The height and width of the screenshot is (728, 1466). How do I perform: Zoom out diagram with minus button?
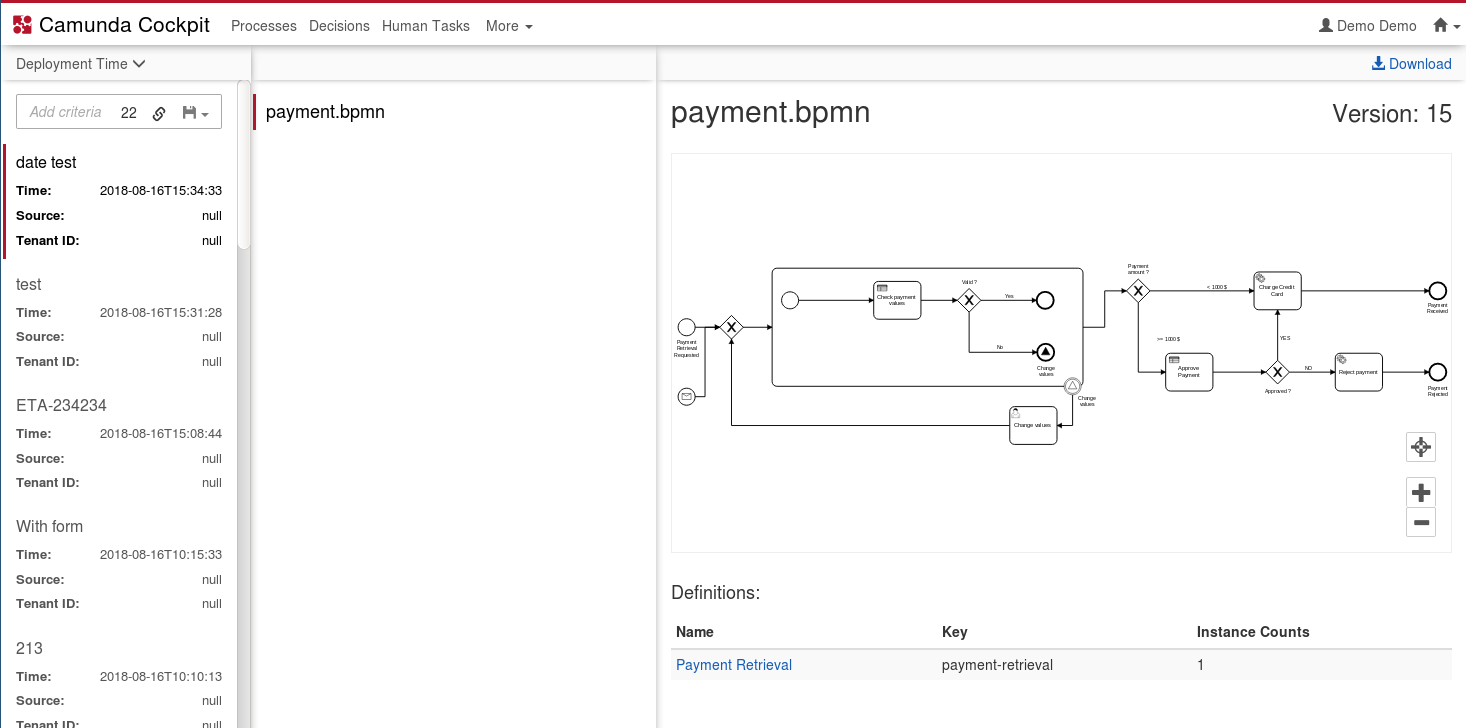tap(1421, 522)
